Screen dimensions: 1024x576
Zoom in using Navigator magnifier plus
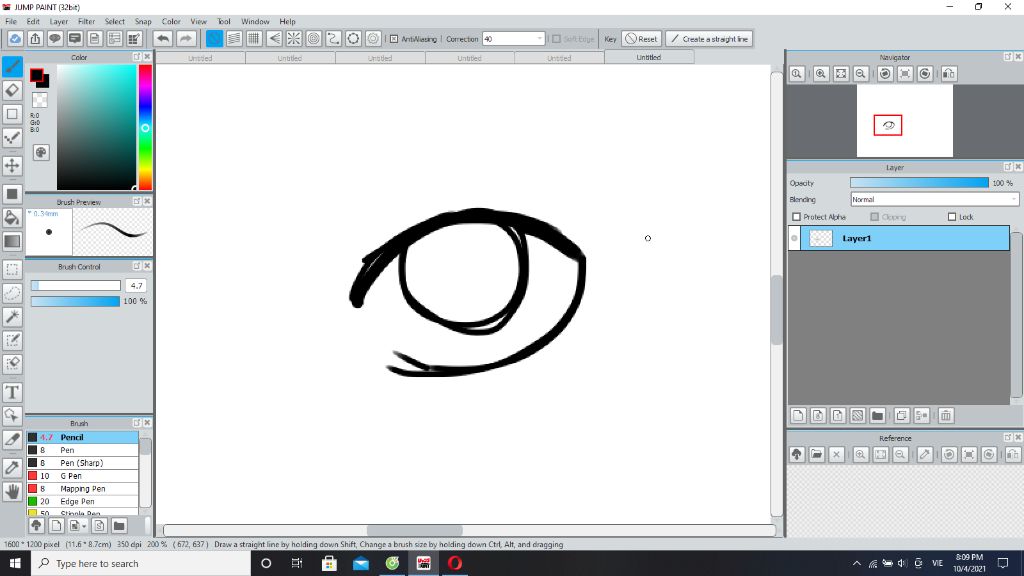(821, 74)
